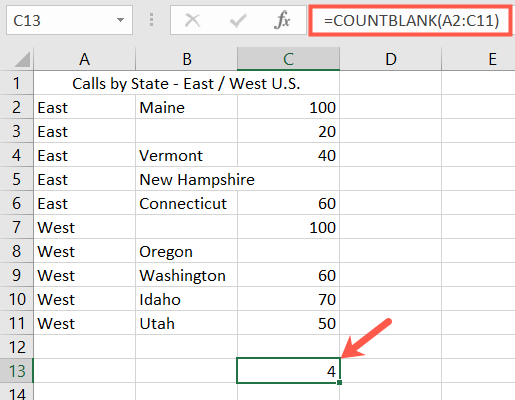Viewport: 515px width, 400px height.
Task: Select row 8 header
Action: coord(17,251)
